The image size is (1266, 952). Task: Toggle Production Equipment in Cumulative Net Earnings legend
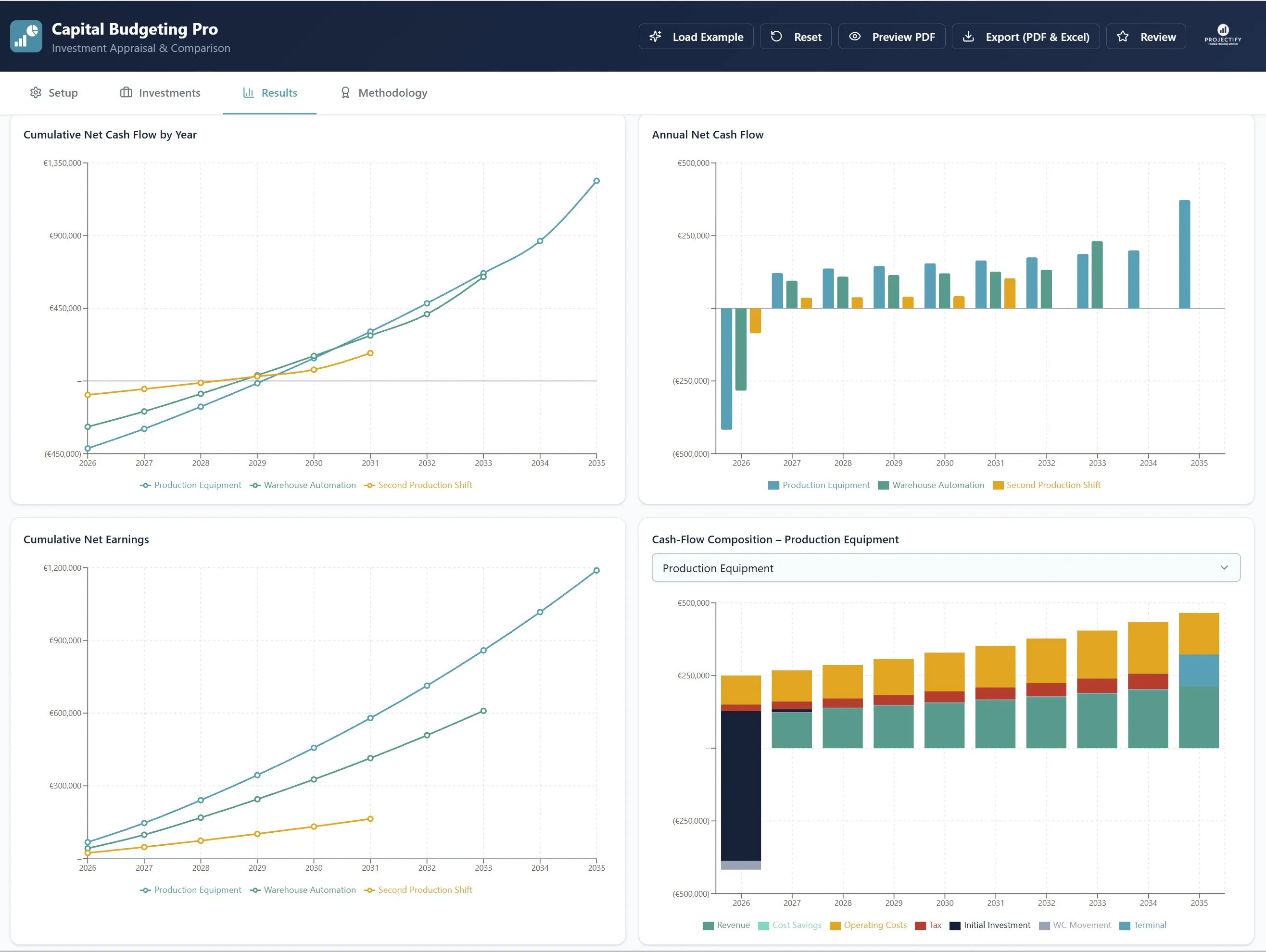click(190, 890)
